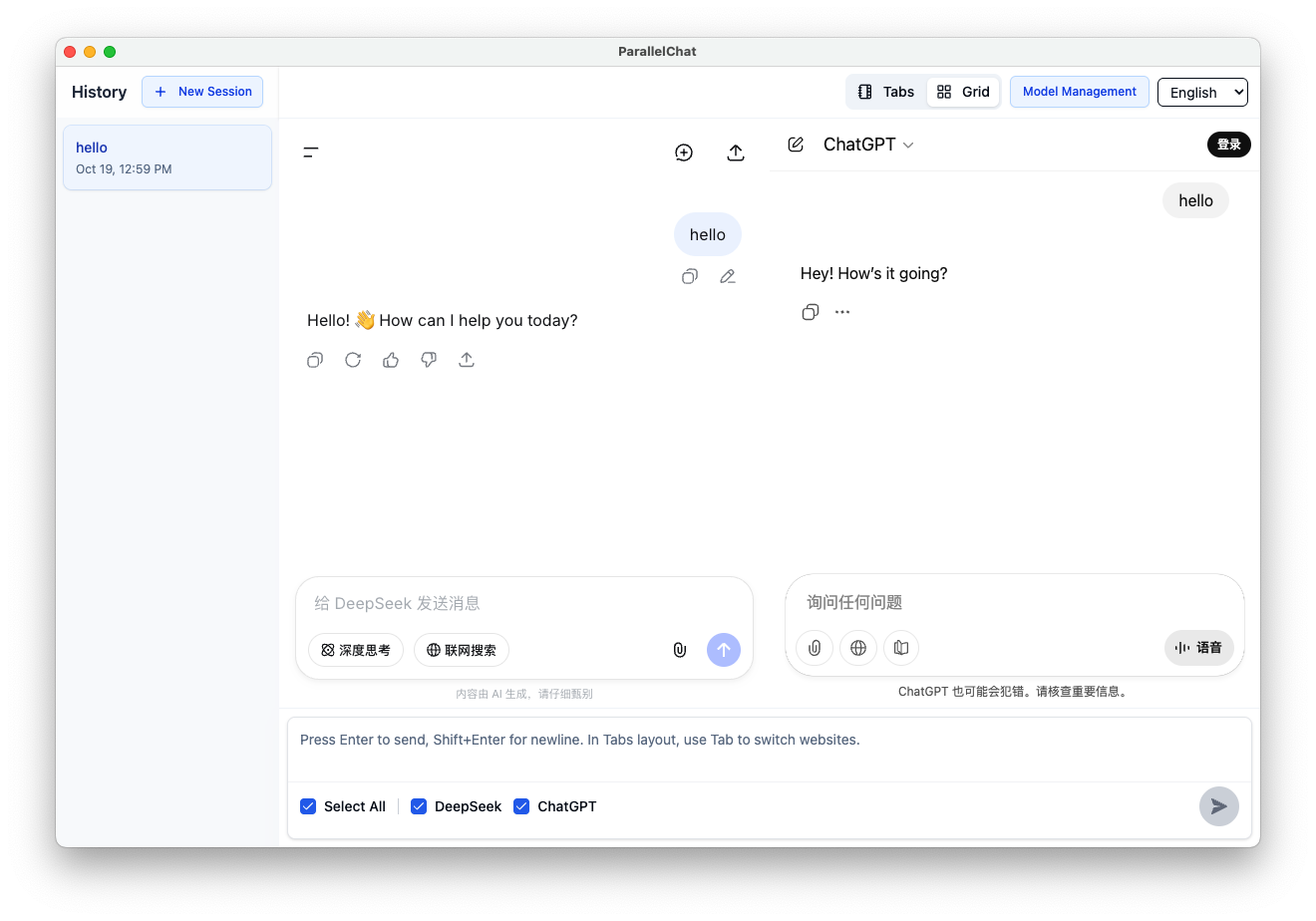Start new DeepSeek chat with plus bubble icon
Screen dimensions: 1316x921
(684, 153)
